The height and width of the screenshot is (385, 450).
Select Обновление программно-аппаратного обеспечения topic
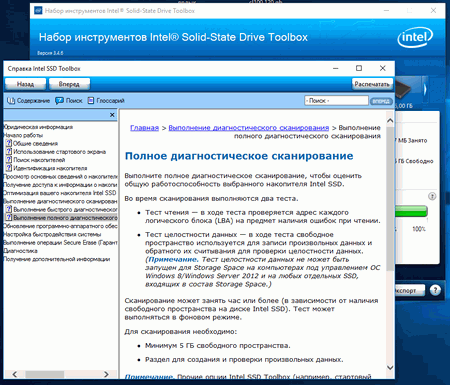click(x=60, y=226)
